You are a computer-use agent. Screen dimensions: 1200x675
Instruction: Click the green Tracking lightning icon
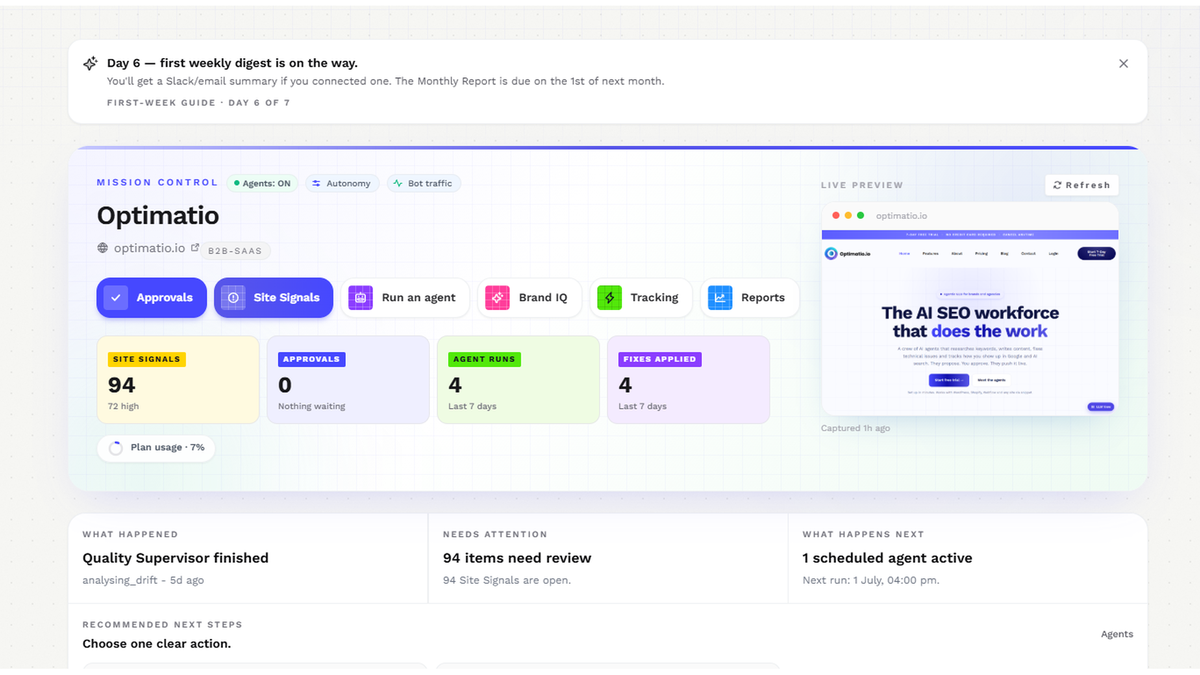(x=610, y=297)
